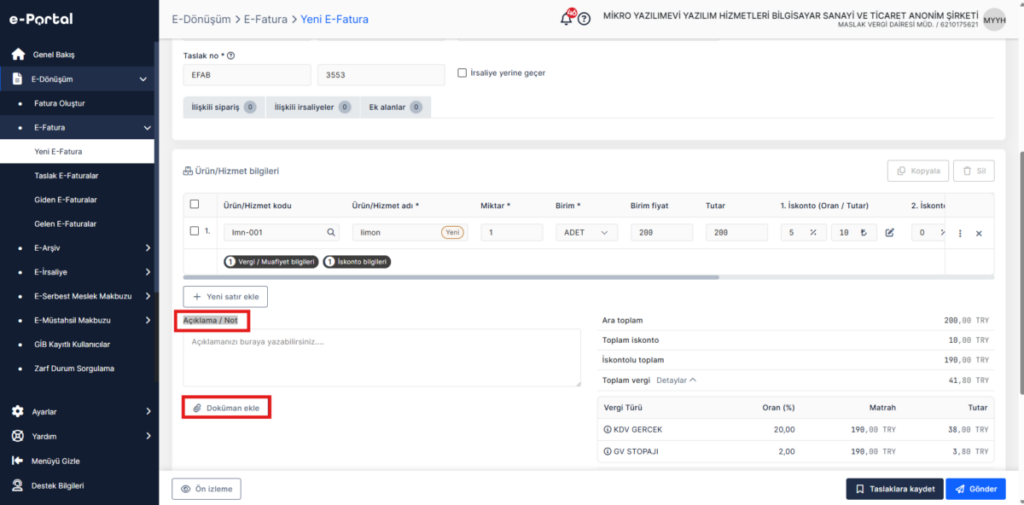Open Giden E-Faturalar in the sidebar

65,199
